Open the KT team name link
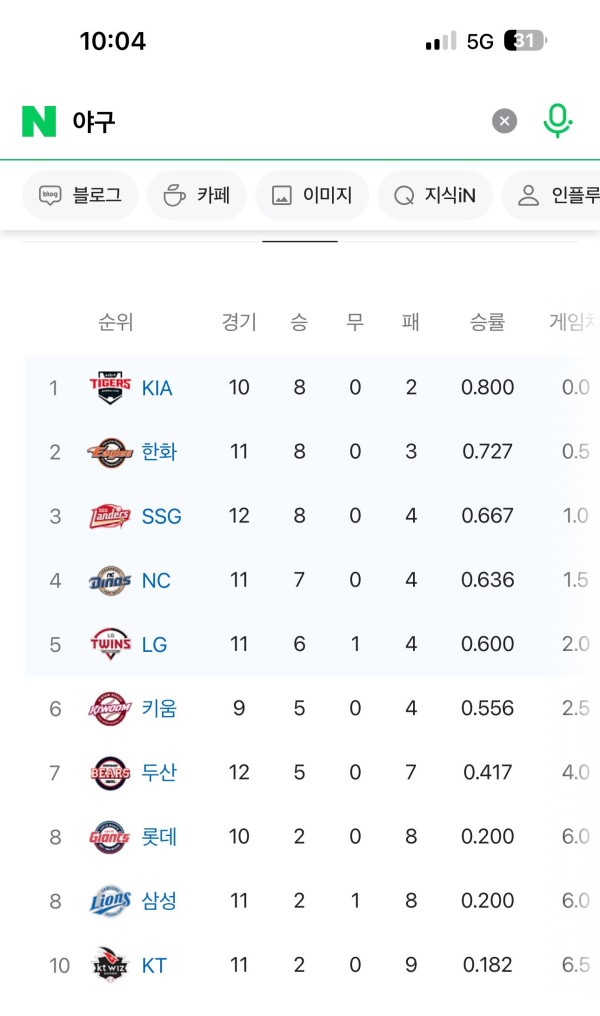 pos(154,965)
